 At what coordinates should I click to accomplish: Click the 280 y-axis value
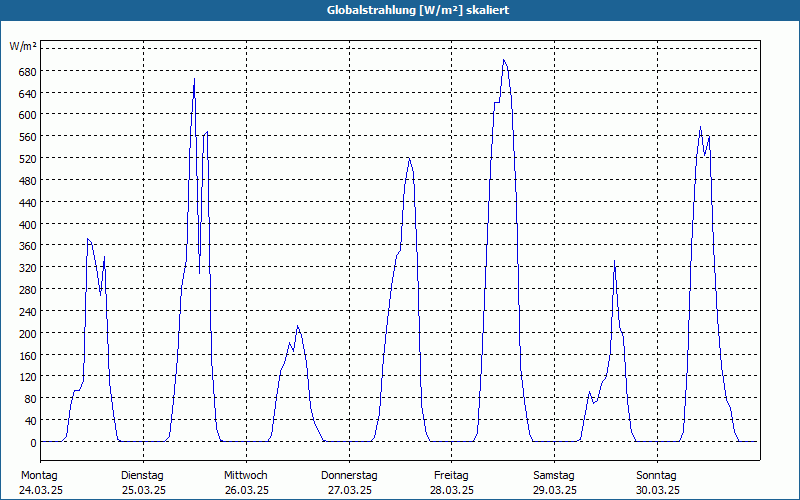(27, 290)
